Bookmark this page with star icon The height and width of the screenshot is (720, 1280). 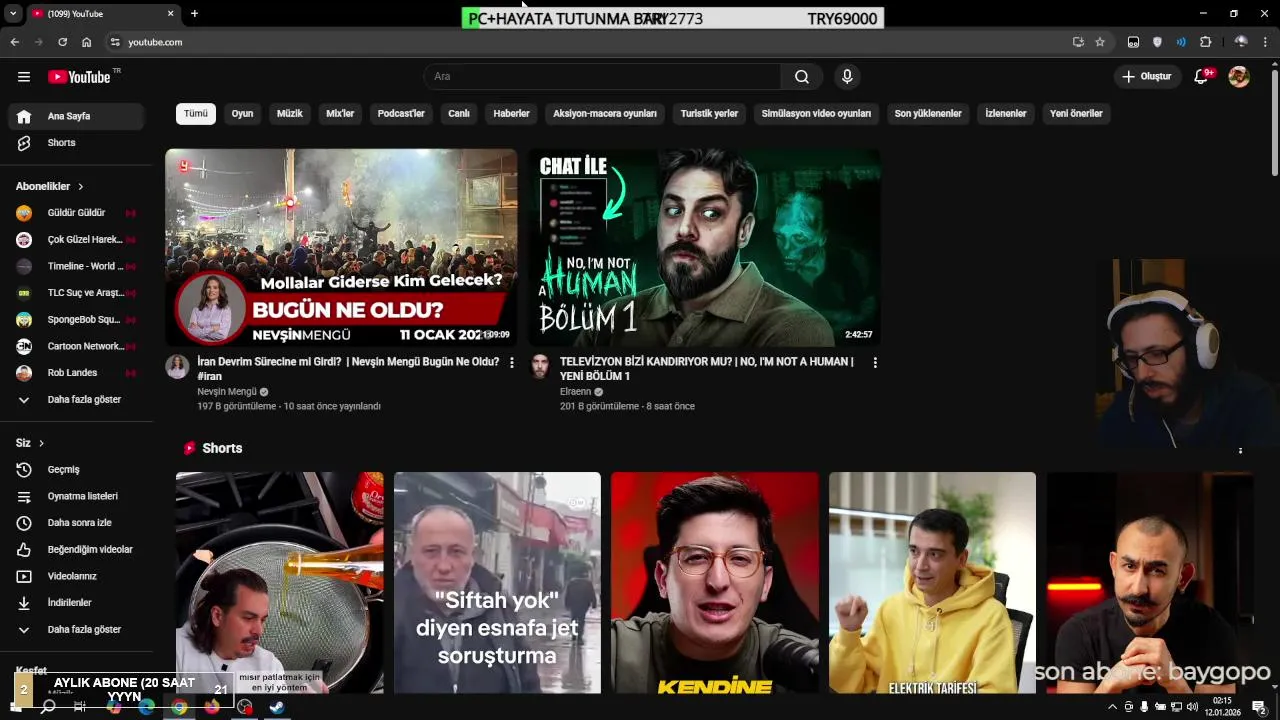tap(1100, 42)
